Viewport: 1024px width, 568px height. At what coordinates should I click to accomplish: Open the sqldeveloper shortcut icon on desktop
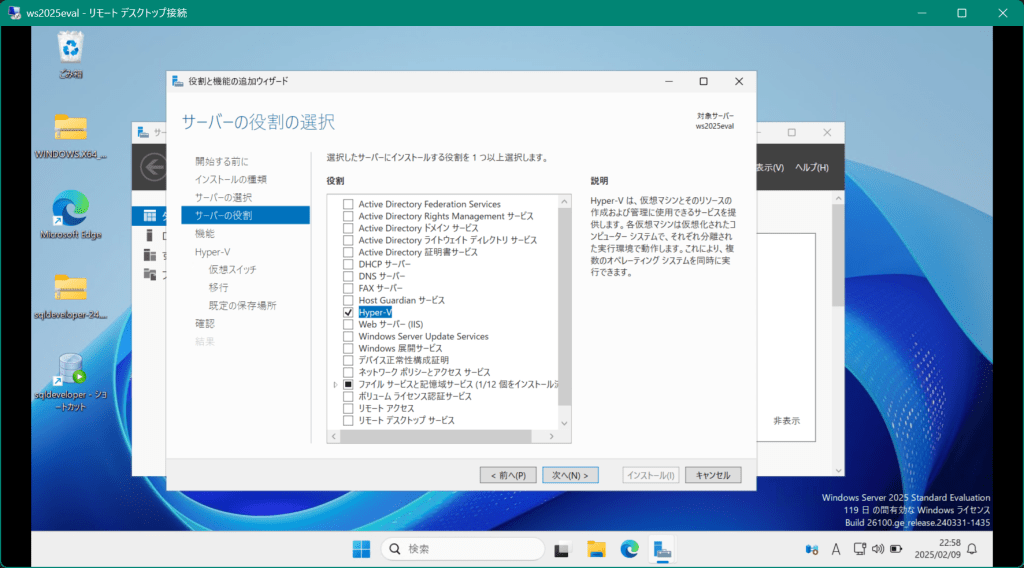[x=71, y=370]
